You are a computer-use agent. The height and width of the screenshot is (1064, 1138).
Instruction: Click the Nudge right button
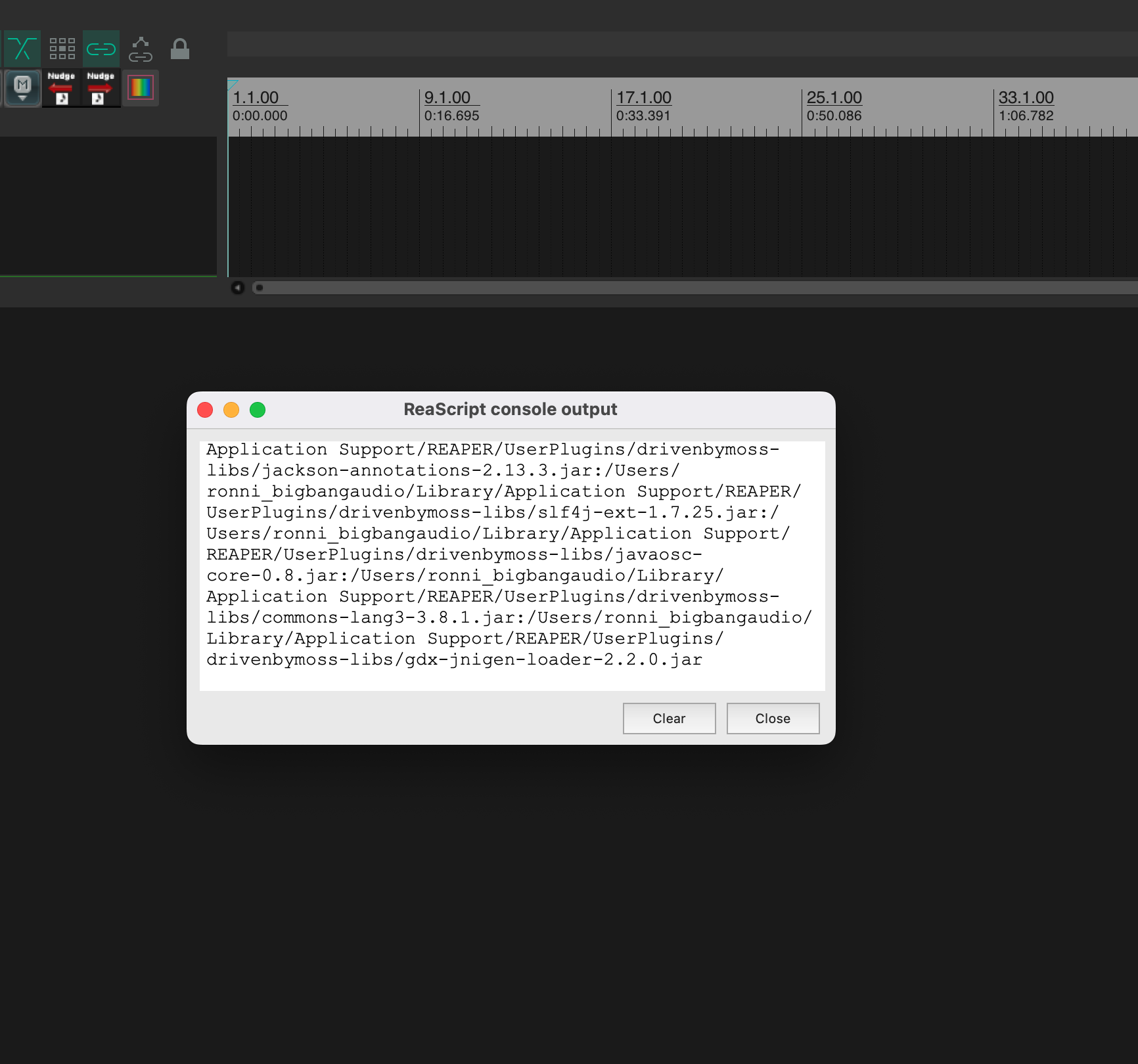point(101,88)
